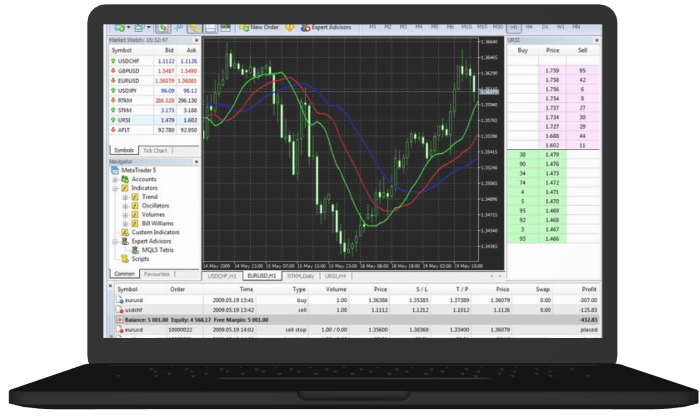Screen dimensions: 700x416
Task: Select the W1 timeframe button
Action: 560,27
